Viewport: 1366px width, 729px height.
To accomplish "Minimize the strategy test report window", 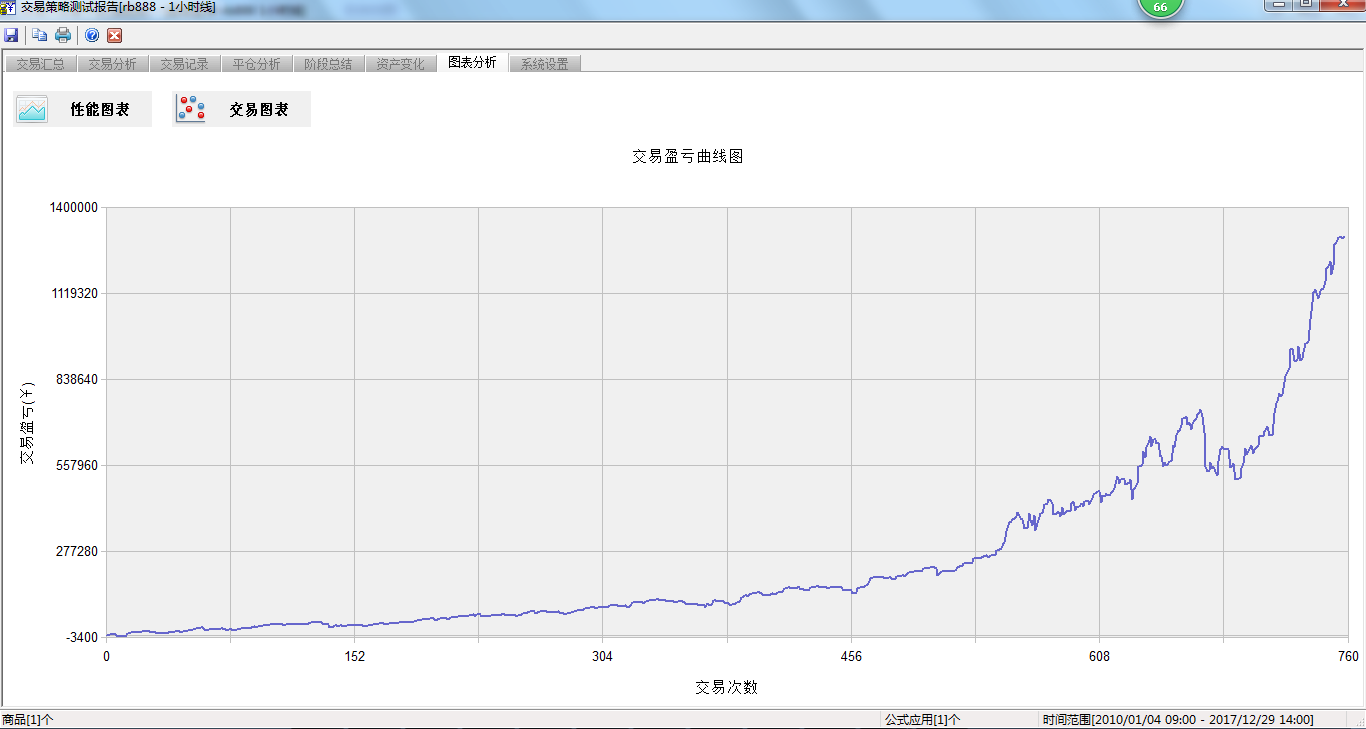I will (1277, 5).
